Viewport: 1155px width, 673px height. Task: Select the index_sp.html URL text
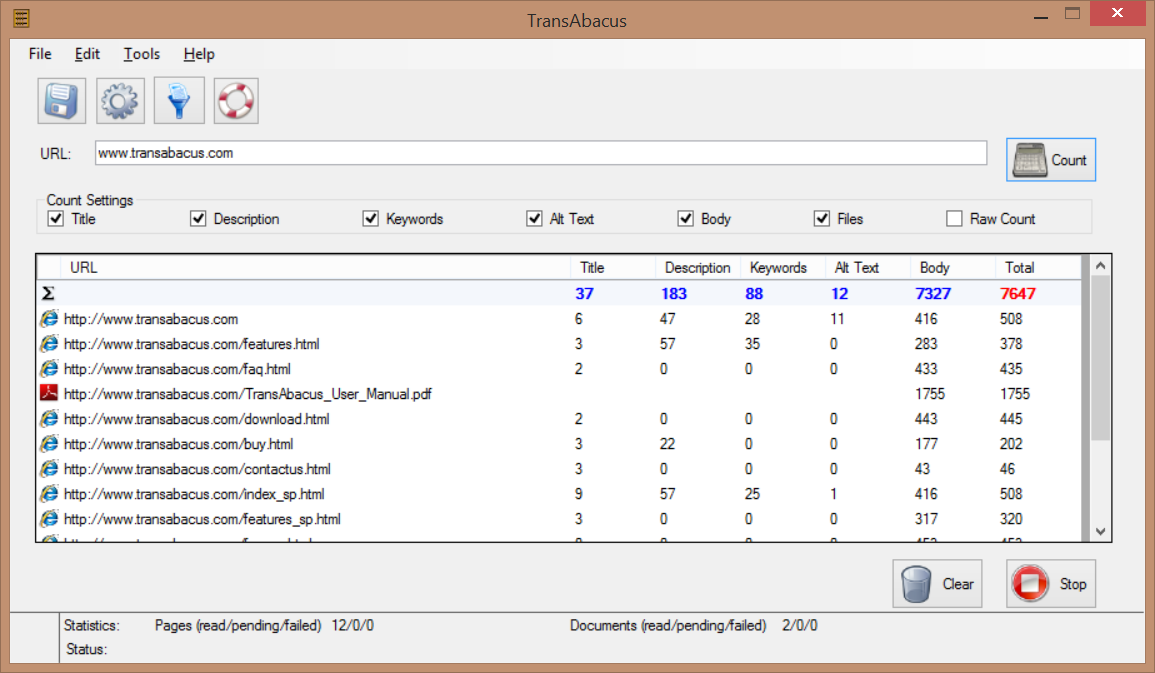point(194,494)
